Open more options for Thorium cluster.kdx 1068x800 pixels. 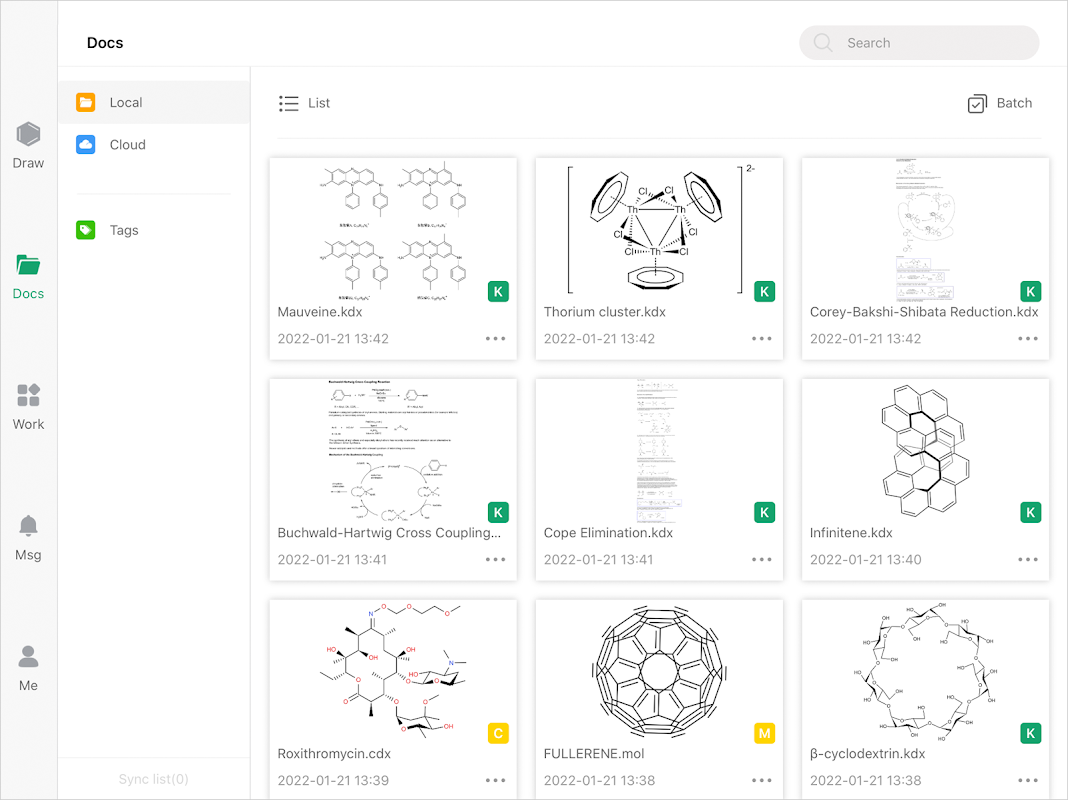762,339
